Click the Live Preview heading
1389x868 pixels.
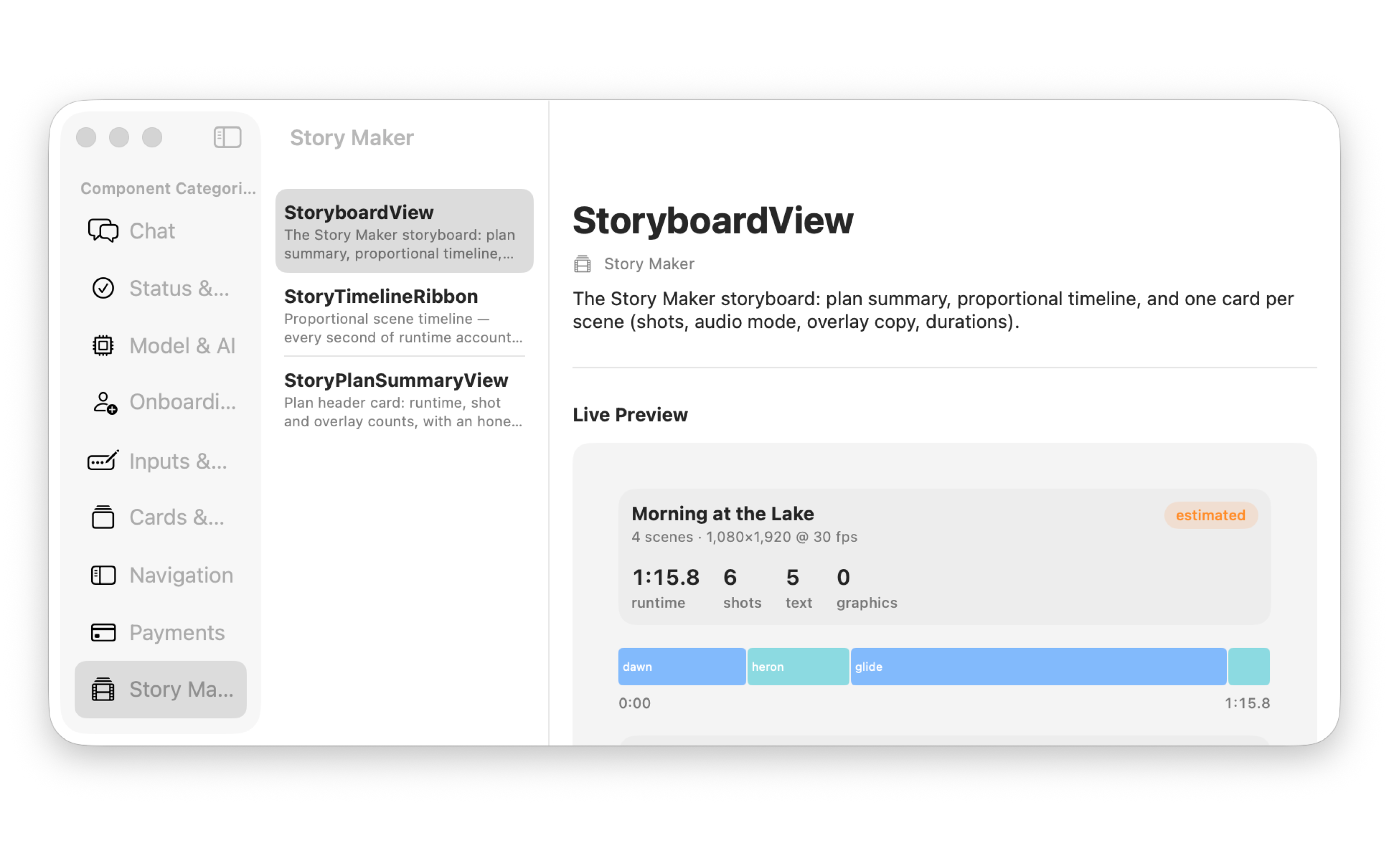pyautogui.click(x=630, y=415)
